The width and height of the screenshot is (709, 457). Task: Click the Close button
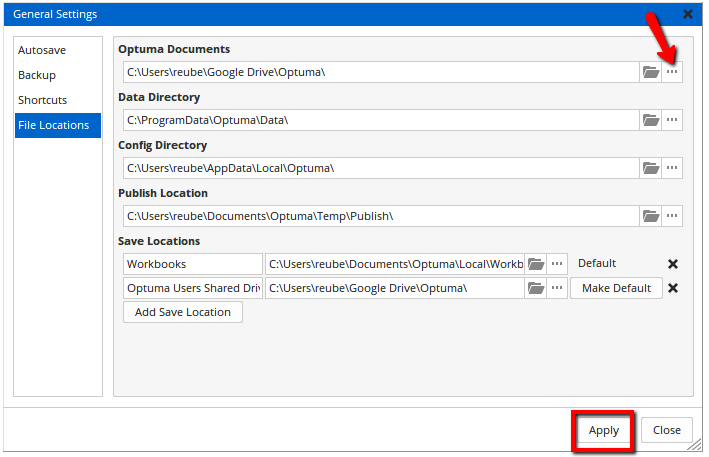tap(666, 430)
